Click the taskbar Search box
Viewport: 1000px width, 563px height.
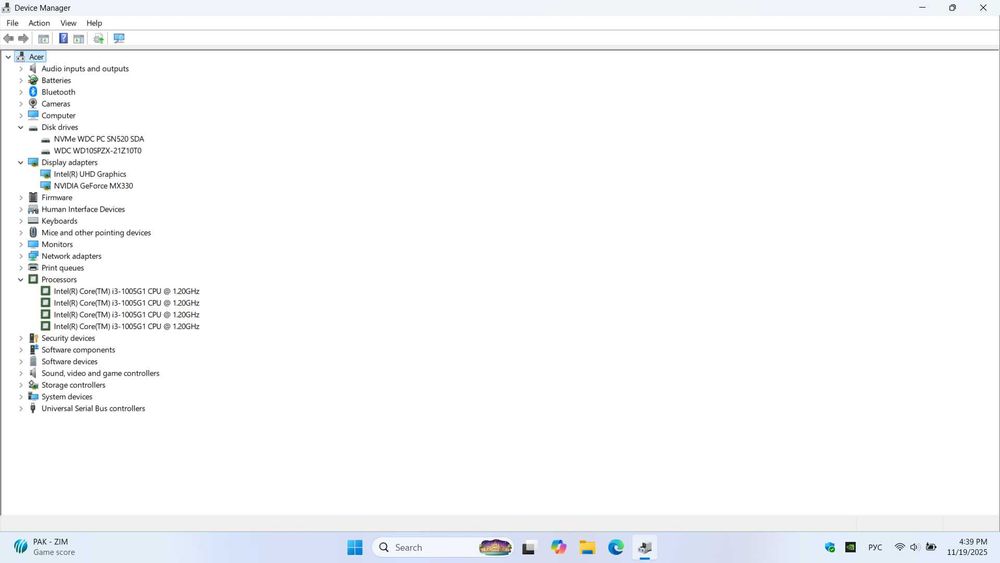(444, 547)
